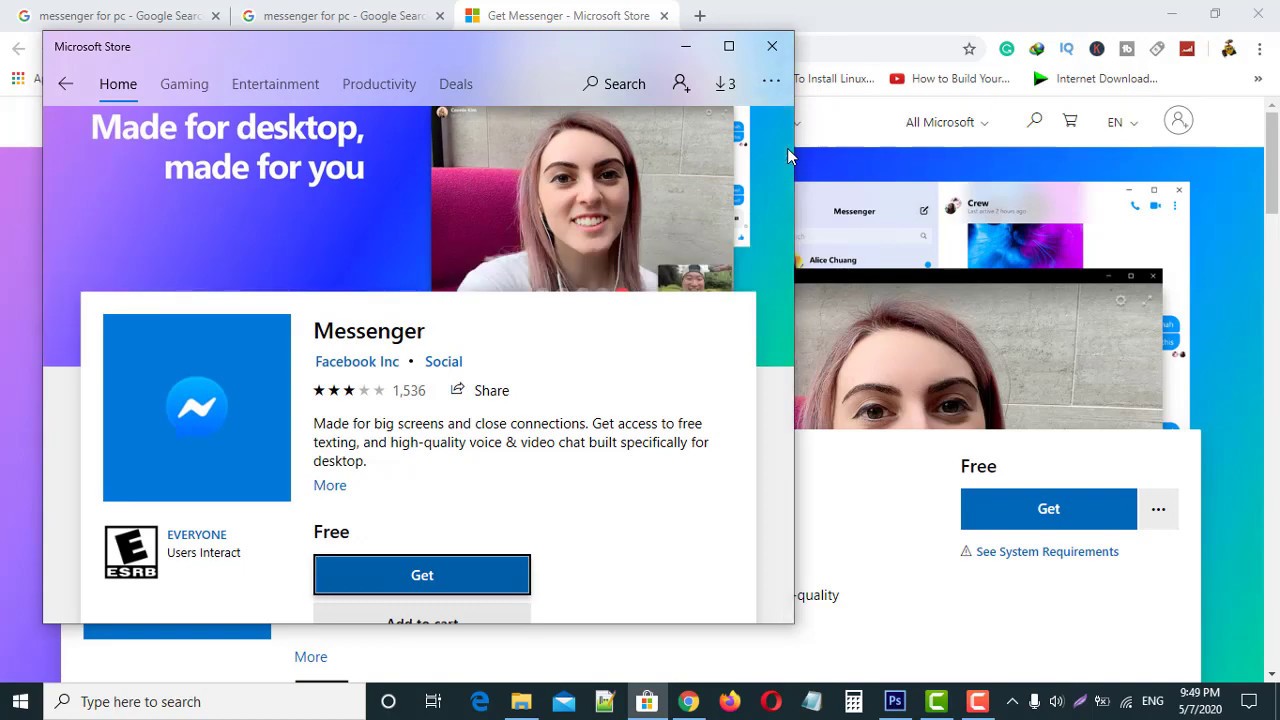Show hidden system tray icons

[x=1012, y=702]
